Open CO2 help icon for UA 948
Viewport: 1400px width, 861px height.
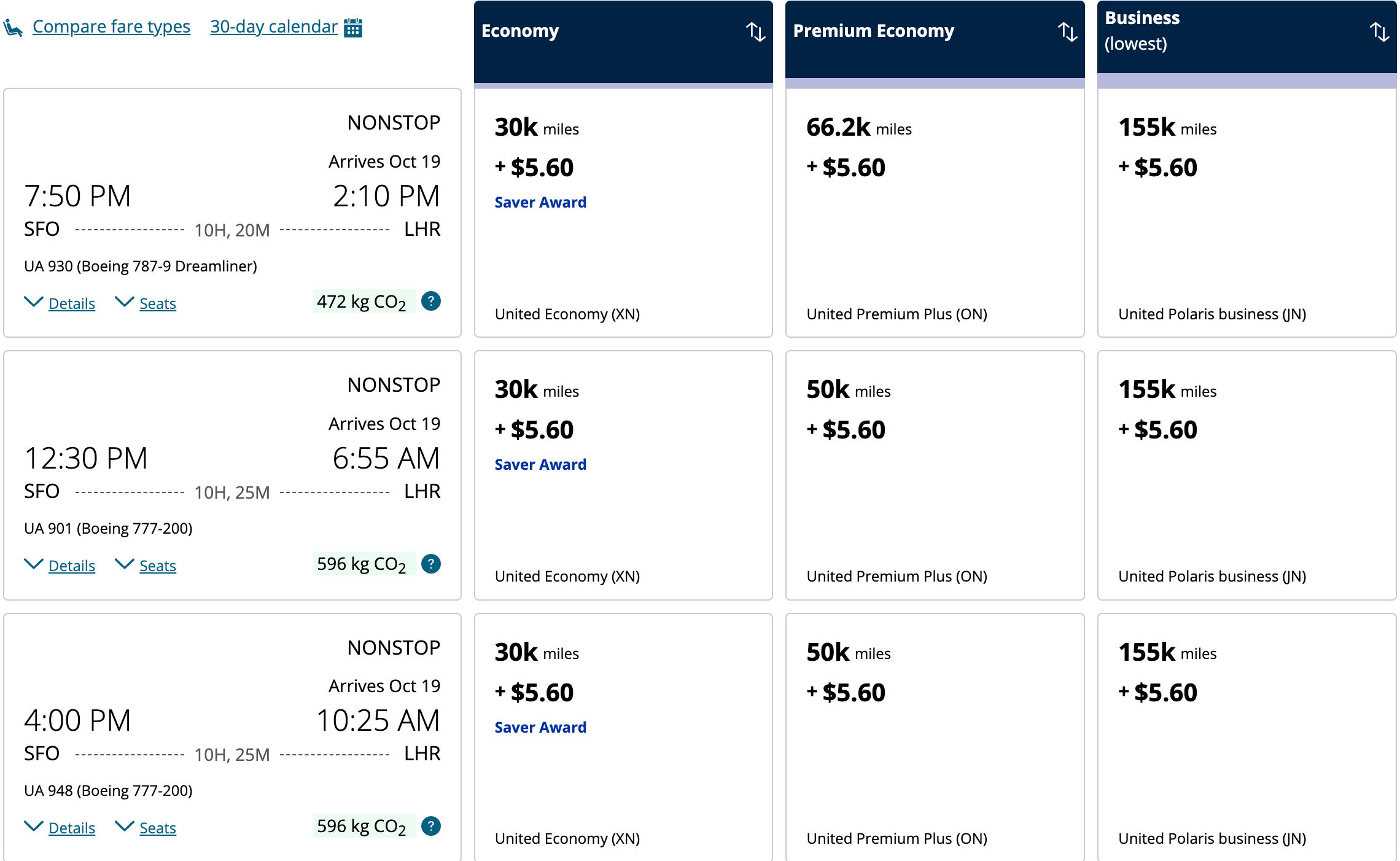(431, 826)
